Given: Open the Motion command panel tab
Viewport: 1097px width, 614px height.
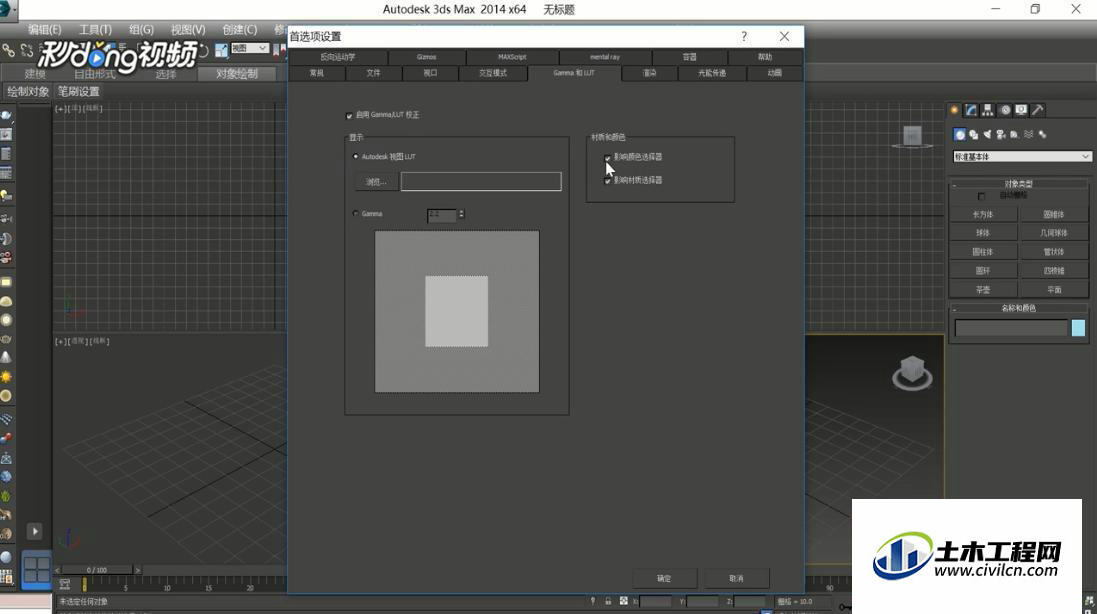Looking at the screenshot, I should click(1005, 110).
